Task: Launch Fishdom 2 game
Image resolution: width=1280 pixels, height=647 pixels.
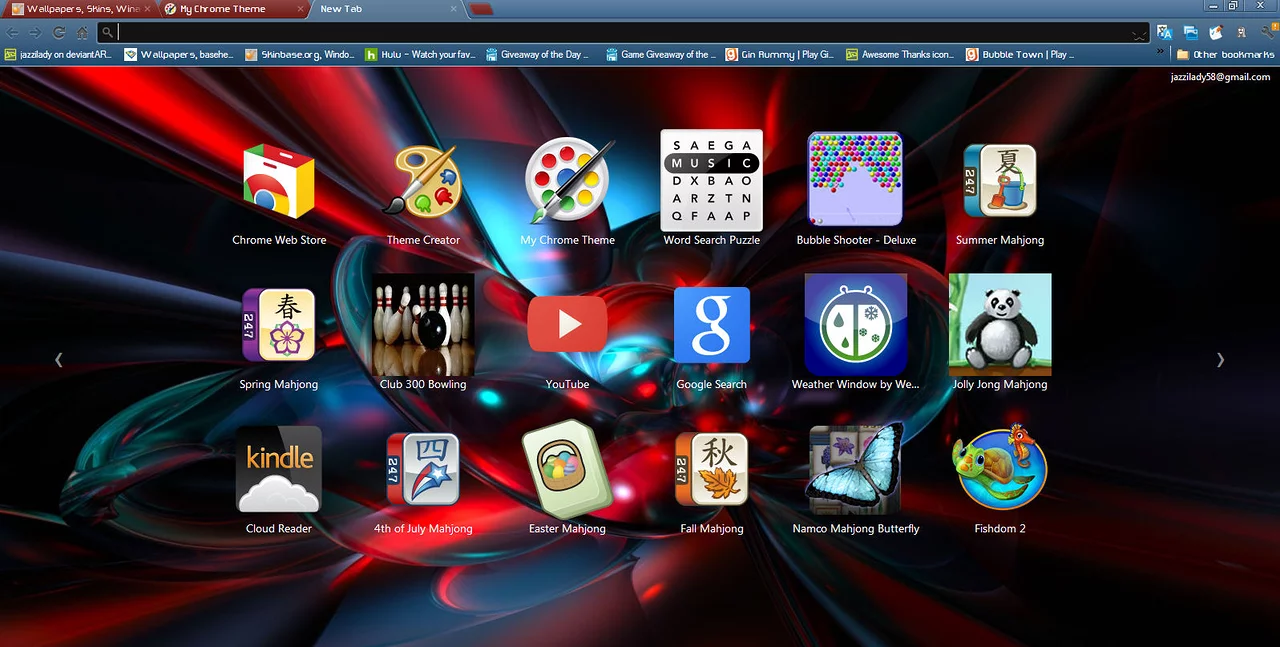Action: pyautogui.click(x=1000, y=469)
